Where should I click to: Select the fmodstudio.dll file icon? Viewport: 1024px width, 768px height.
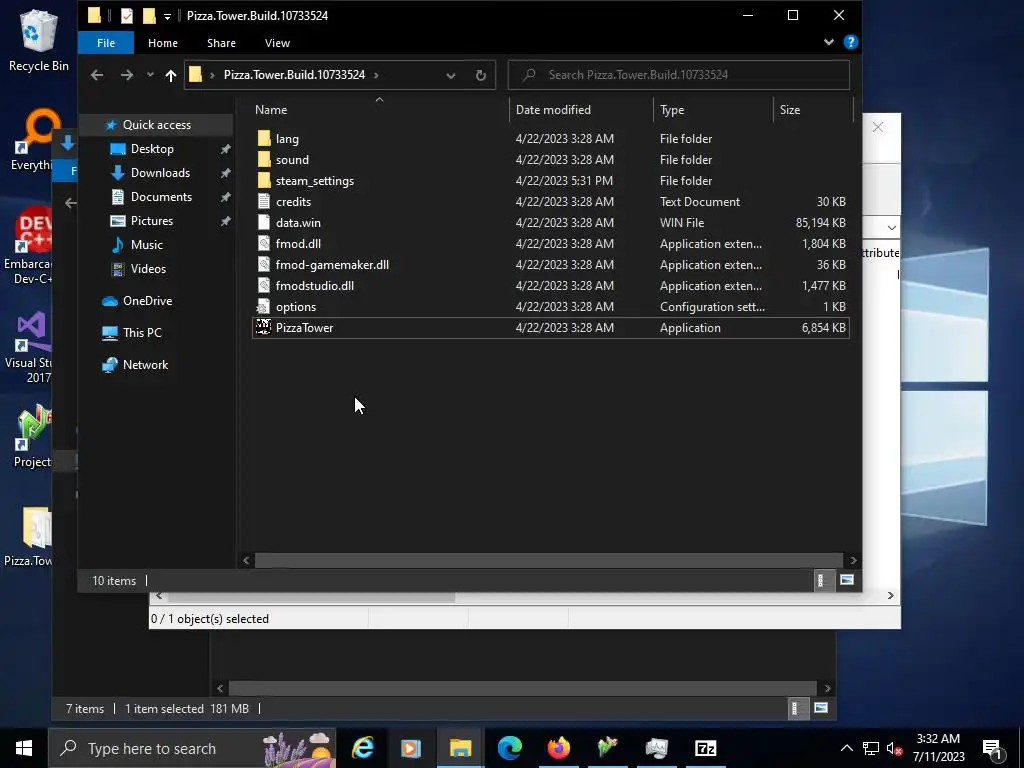click(x=264, y=285)
